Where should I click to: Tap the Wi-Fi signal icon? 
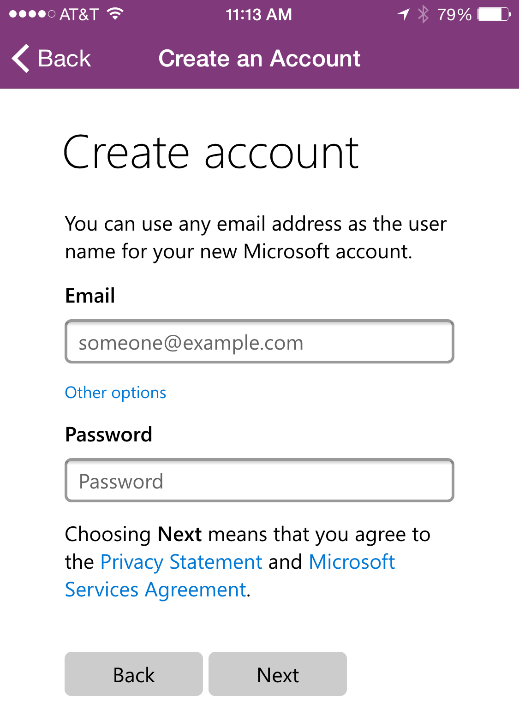point(116,14)
